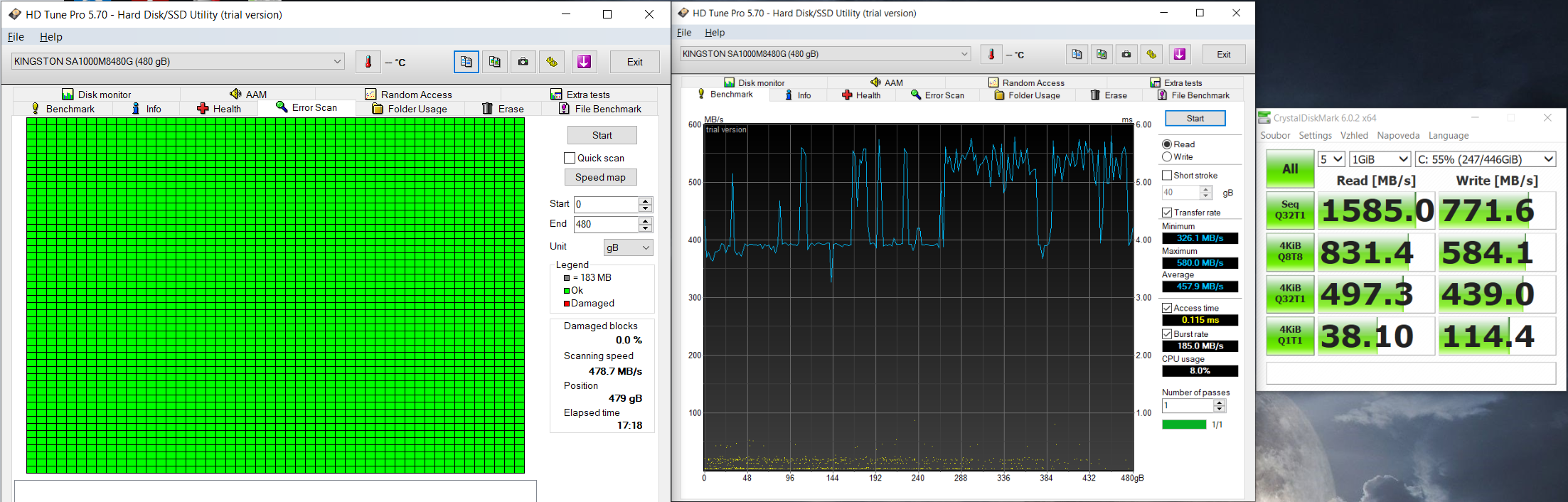
Task: Open the C: 55% drive dropdown
Action: [x=1485, y=159]
